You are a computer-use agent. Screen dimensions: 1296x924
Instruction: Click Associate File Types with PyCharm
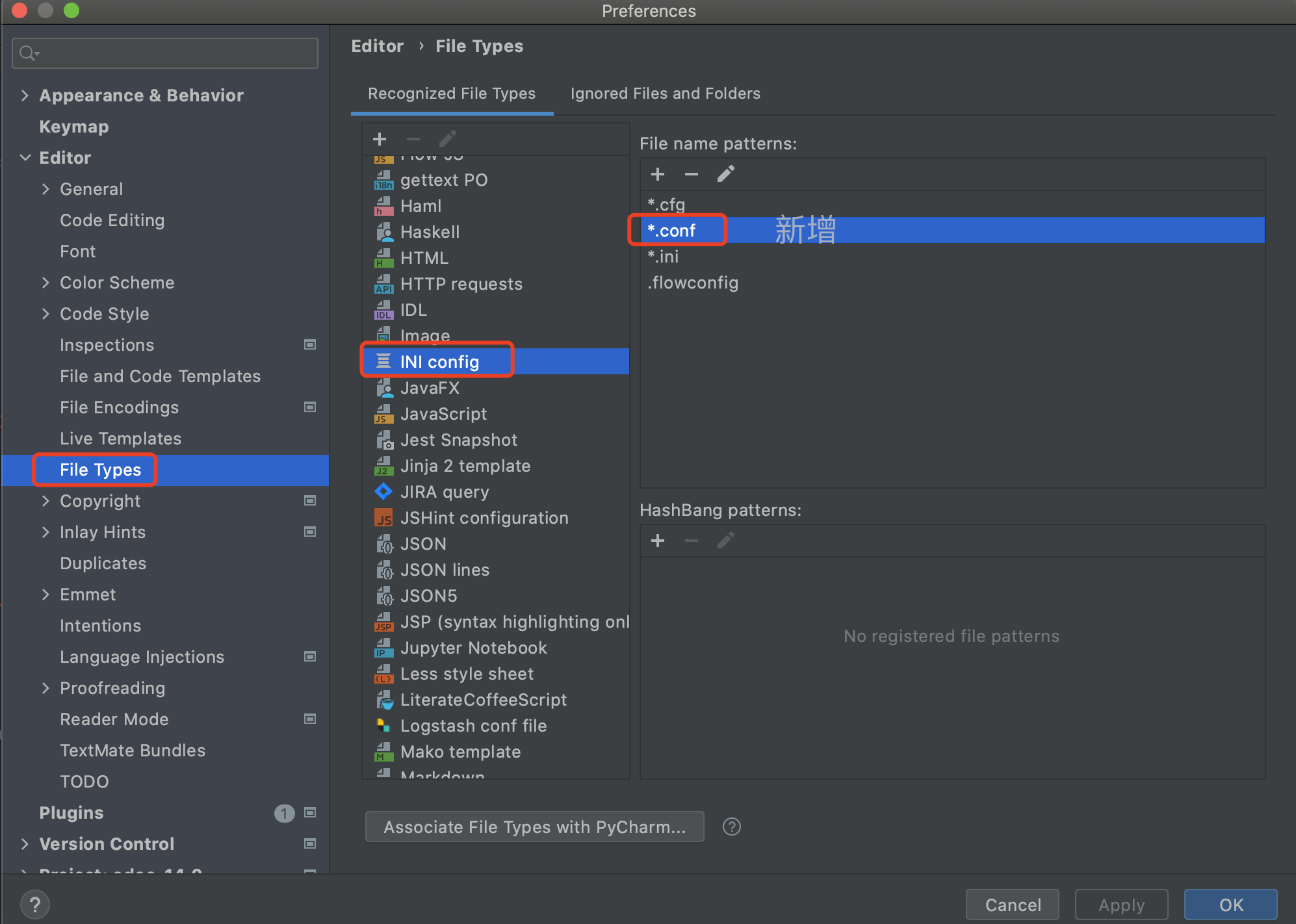click(534, 827)
